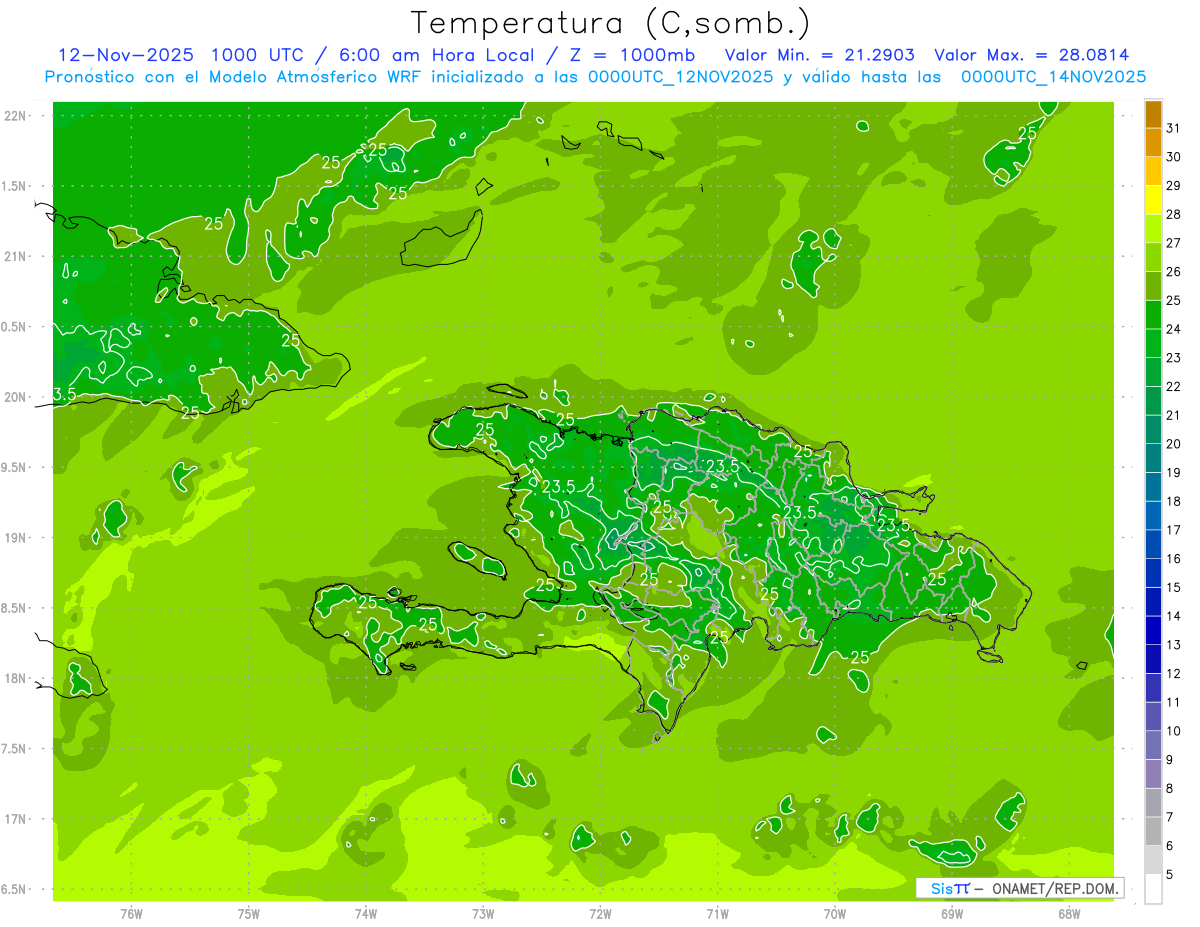Click the "19N" latitude label
1200x927 pixels.
coord(15,538)
